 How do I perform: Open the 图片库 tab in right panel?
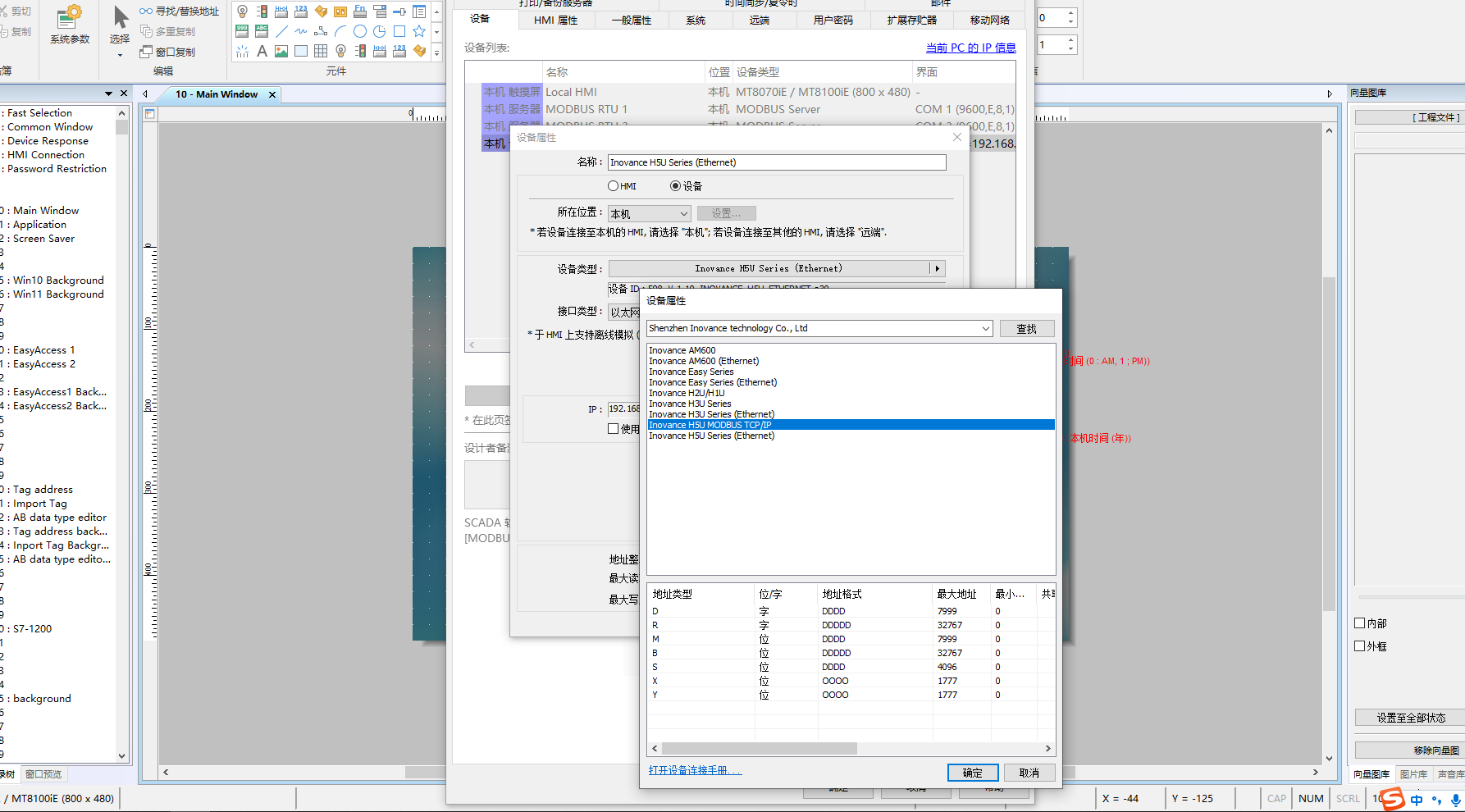pyautogui.click(x=1413, y=774)
